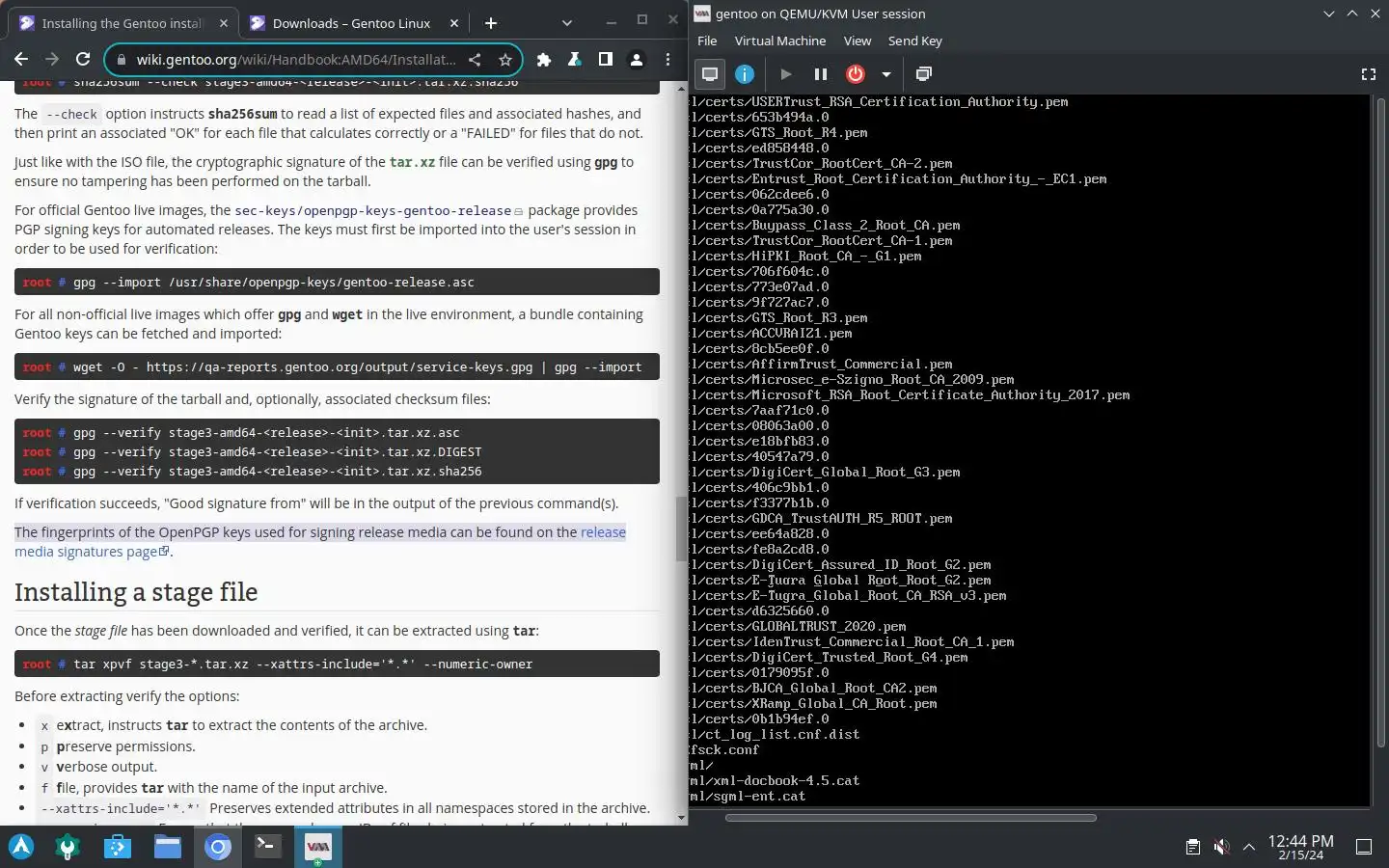Screen dimensions: 1389x868
Task: Click the gpg --import gentoo-release.asc command
Action: 337,282
